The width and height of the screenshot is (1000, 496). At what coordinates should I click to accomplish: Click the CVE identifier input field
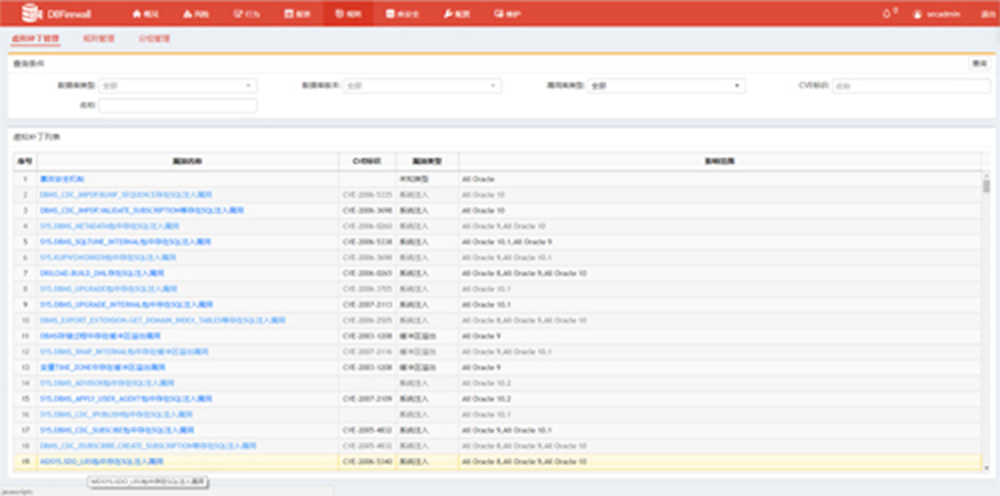coord(911,85)
